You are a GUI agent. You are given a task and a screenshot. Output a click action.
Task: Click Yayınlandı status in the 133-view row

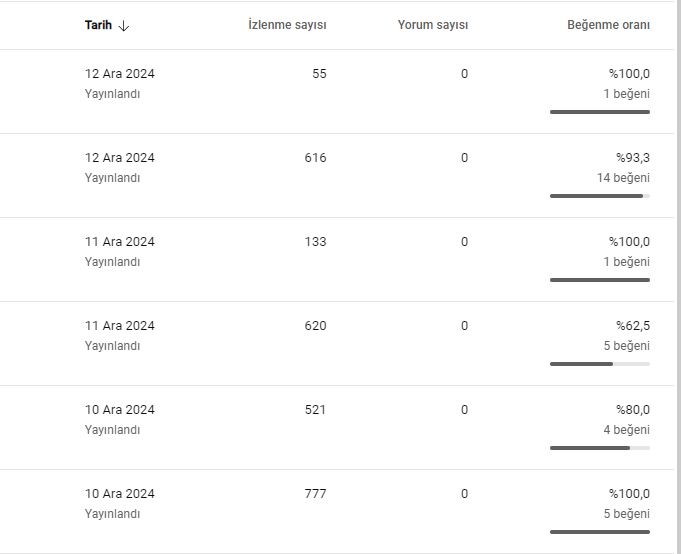pyautogui.click(x=112, y=262)
